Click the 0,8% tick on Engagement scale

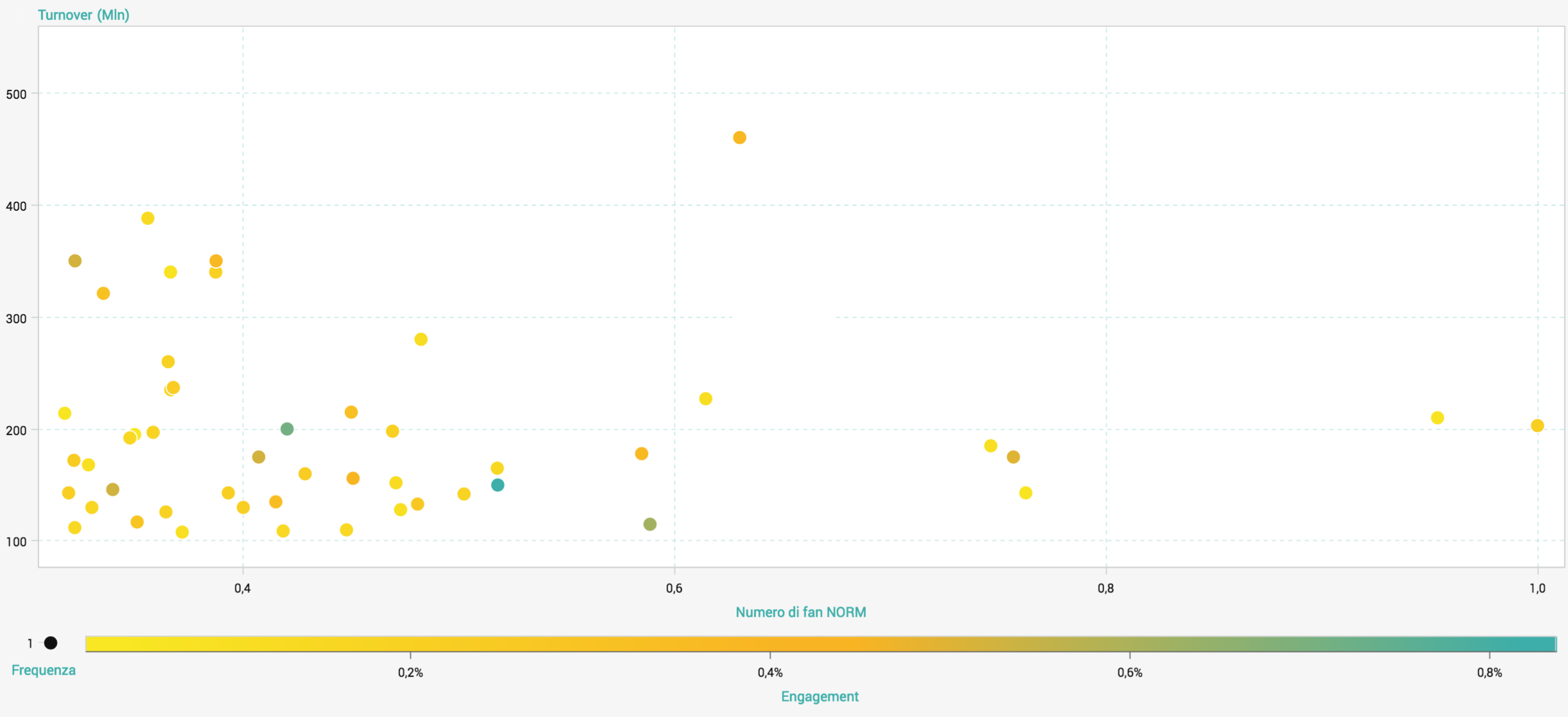[1490, 673]
